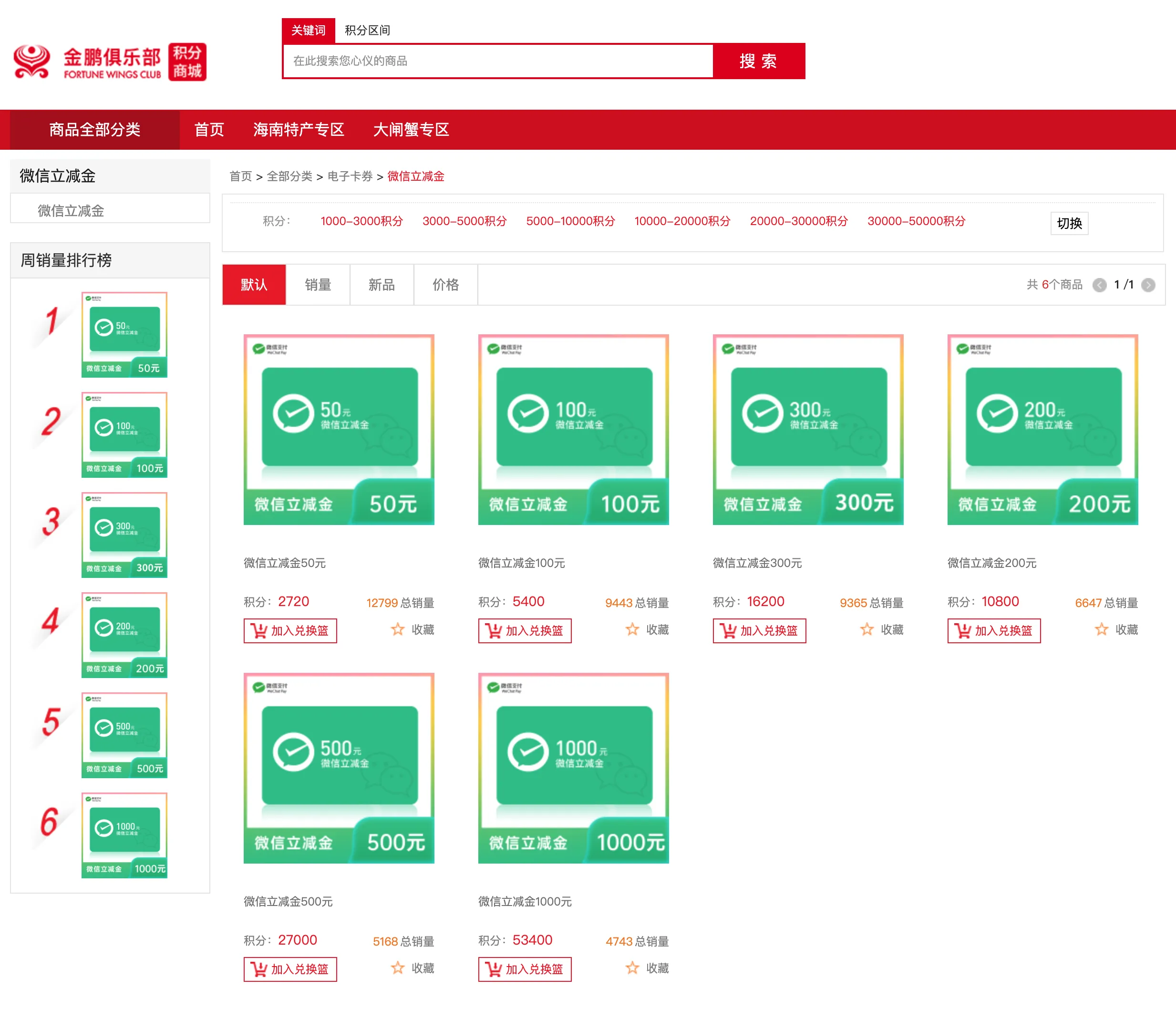The width and height of the screenshot is (1176, 1009).
Task: Click product title 微信立减金500元
Action: tap(288, 901)
